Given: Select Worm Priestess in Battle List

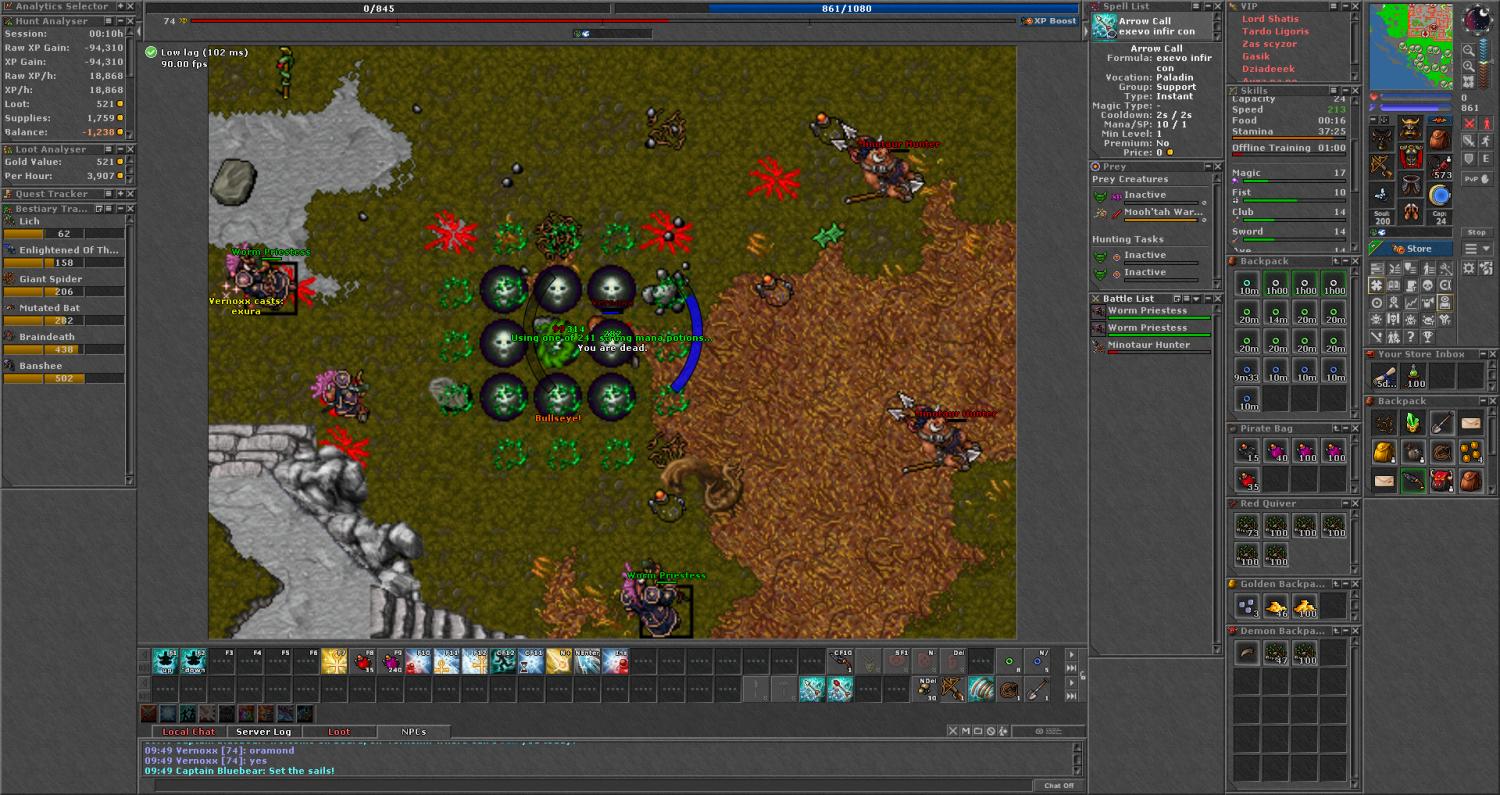Looking at the screenshot, I should 1147,311.
